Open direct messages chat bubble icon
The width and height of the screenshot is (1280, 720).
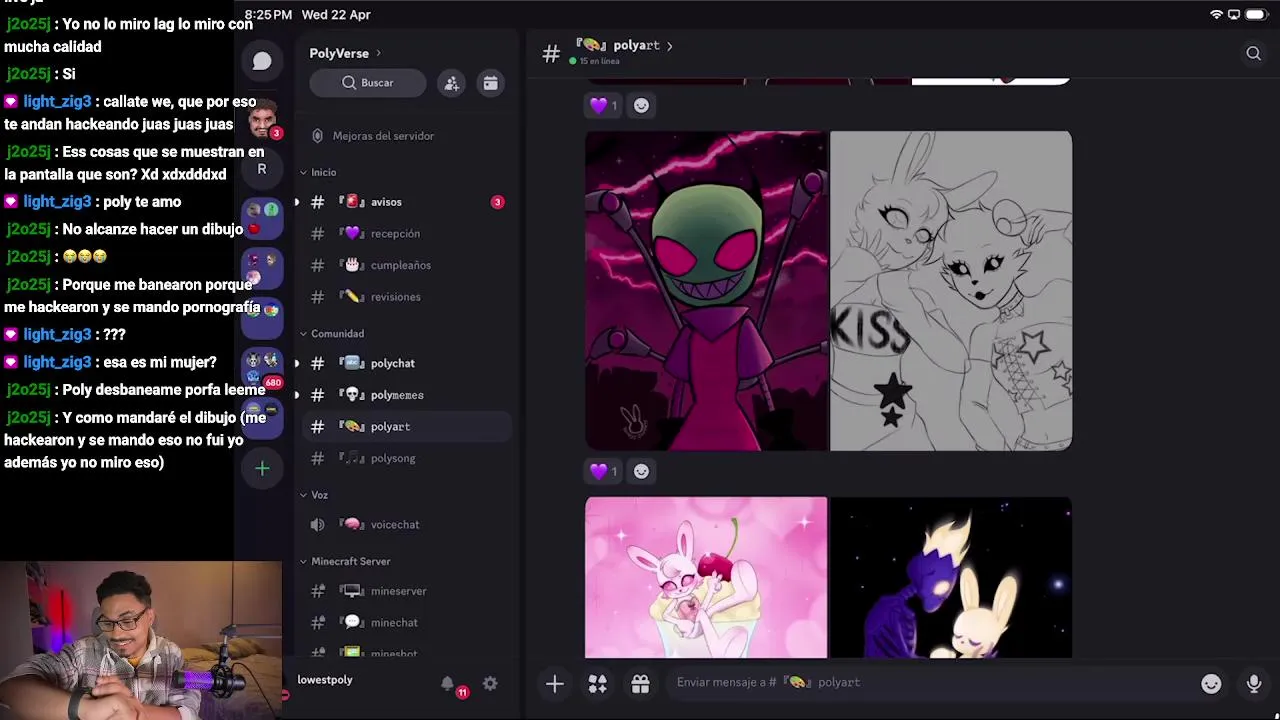point(262,61)
